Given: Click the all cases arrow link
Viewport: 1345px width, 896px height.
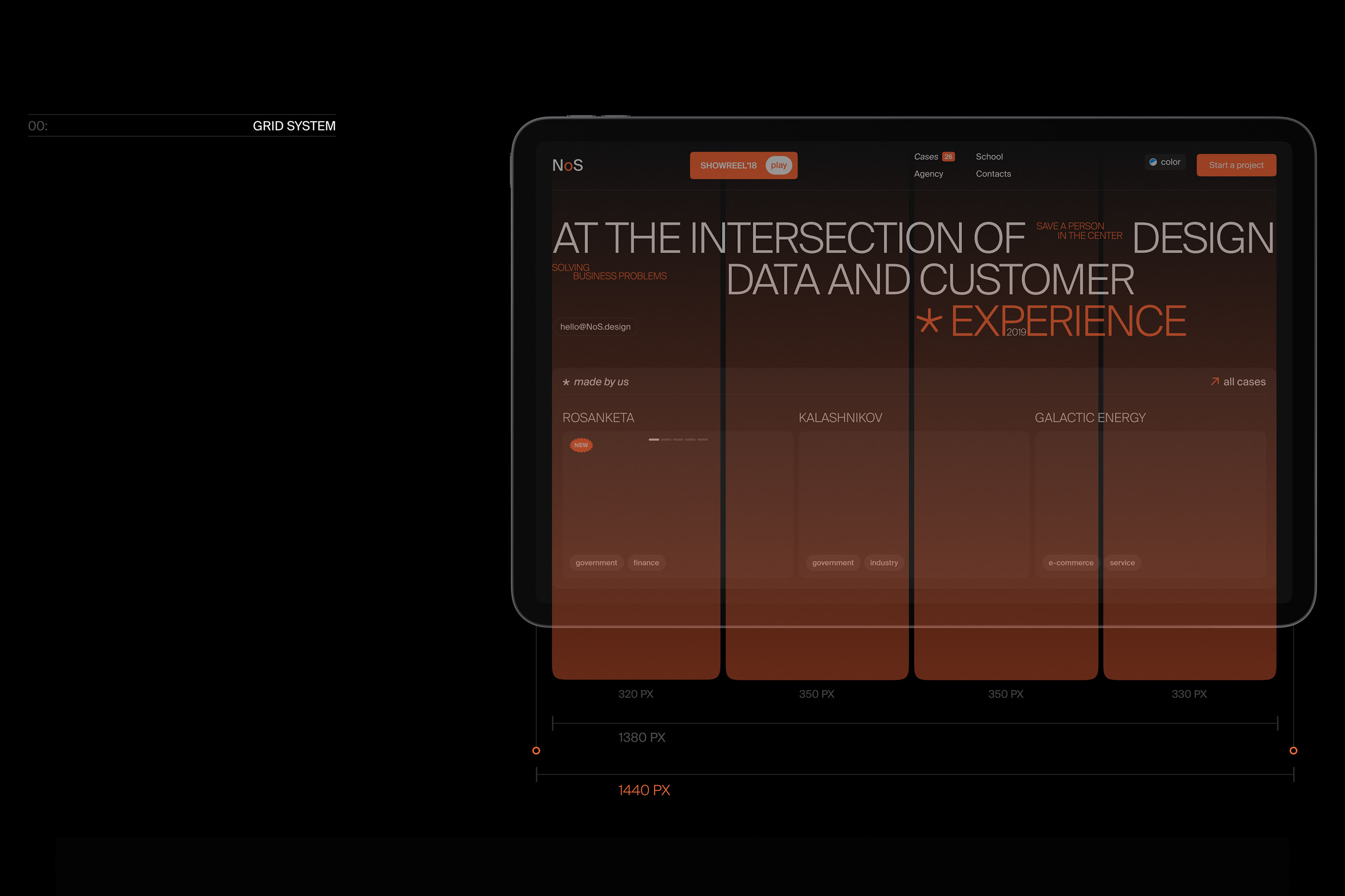Looking at the screenshot, I should tap(1237, 382).
